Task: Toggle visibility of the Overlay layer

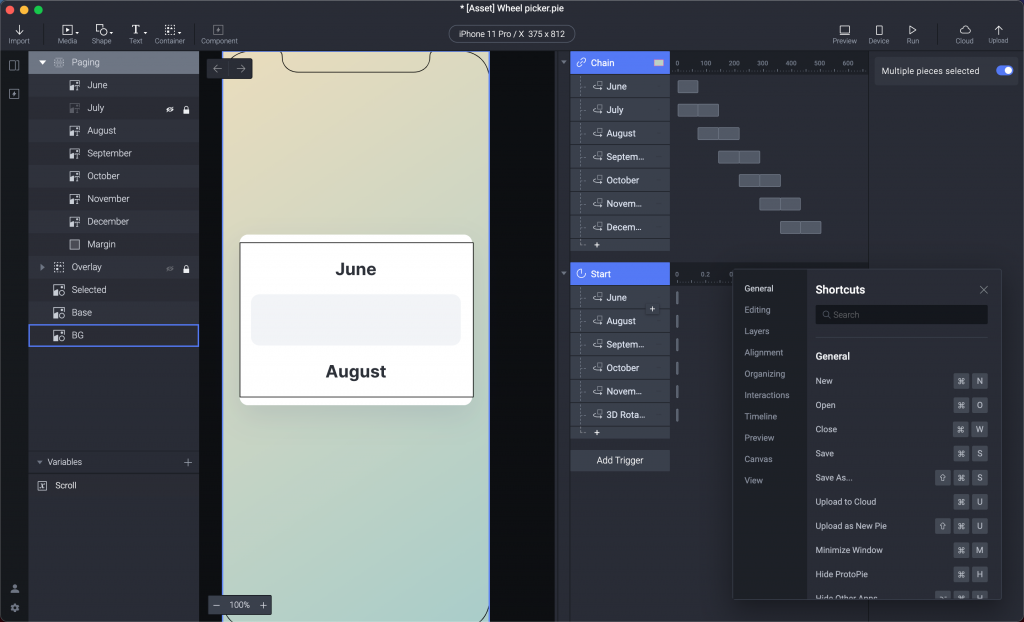Action: (170, 269)
